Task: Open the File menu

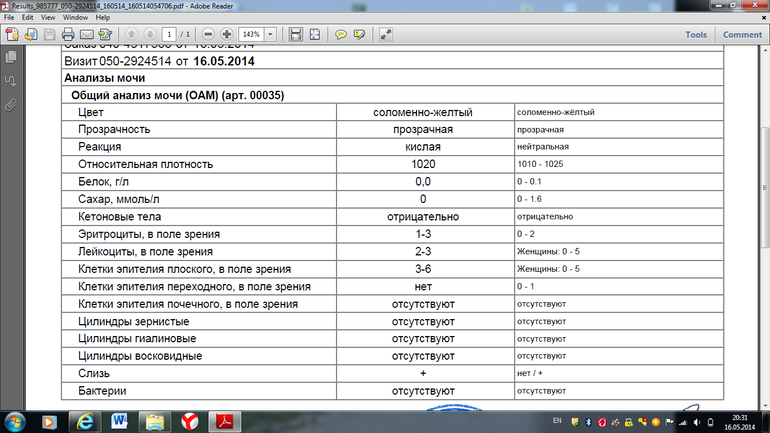Action: coord(10,18)
